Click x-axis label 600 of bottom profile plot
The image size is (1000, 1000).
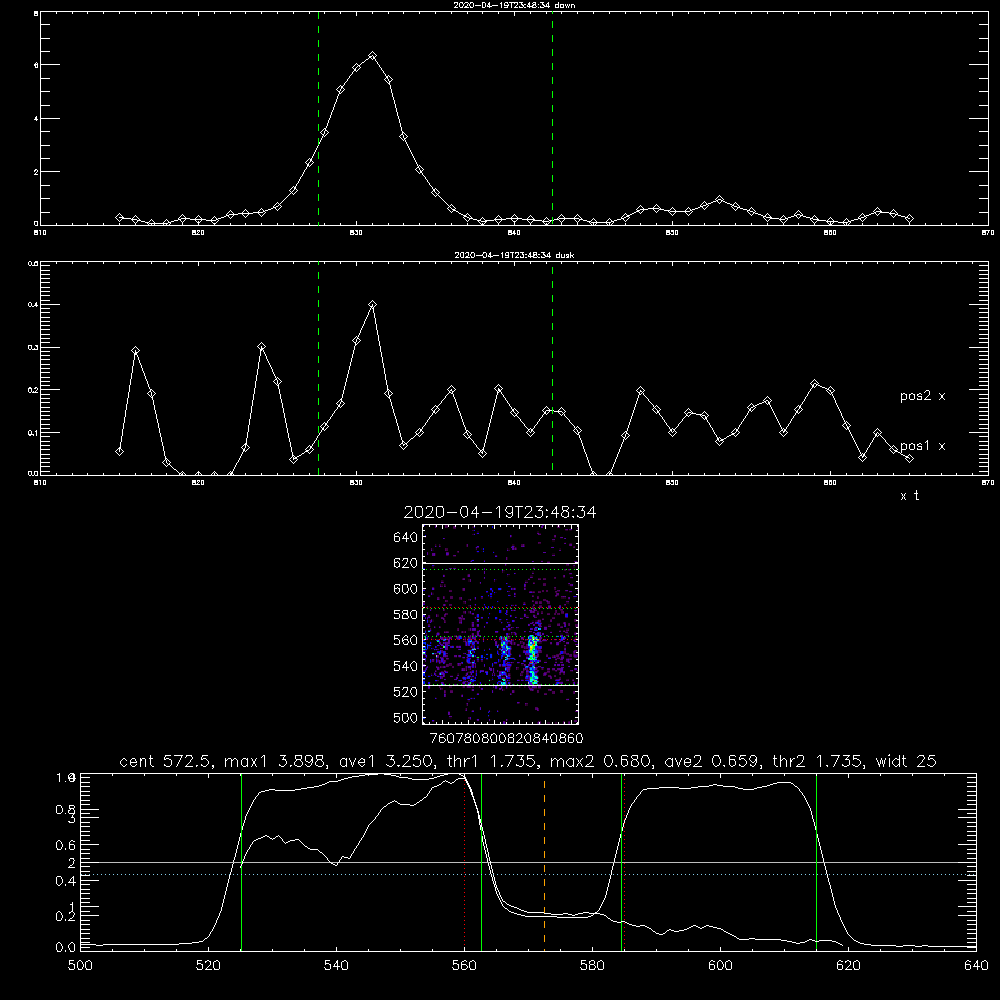point(721,966)
